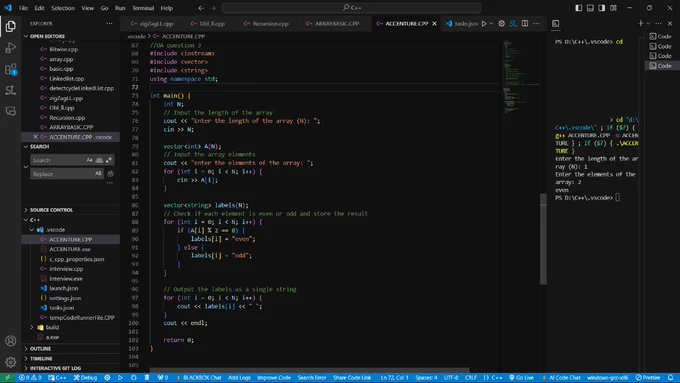Viewport: 680px width, 383px height.
Task: Collapse the Search section
Action: 39,147
